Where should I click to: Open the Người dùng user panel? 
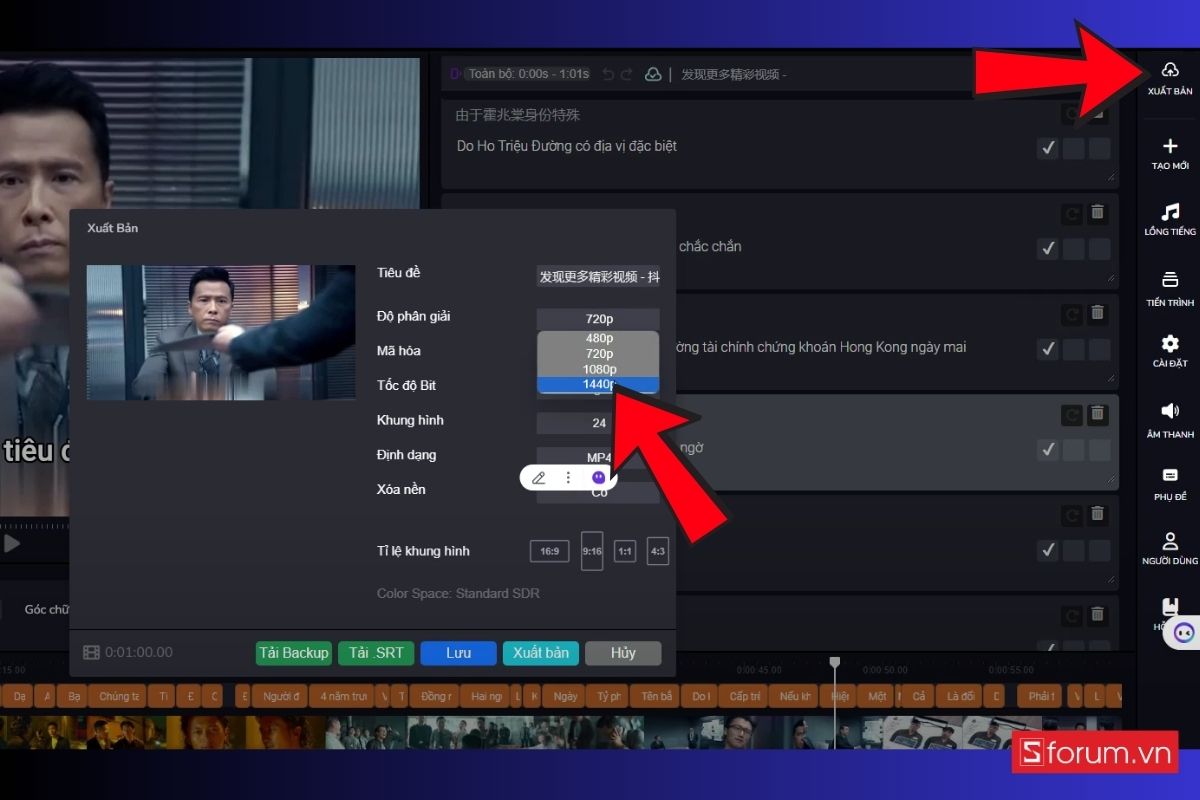point(1170,548)
